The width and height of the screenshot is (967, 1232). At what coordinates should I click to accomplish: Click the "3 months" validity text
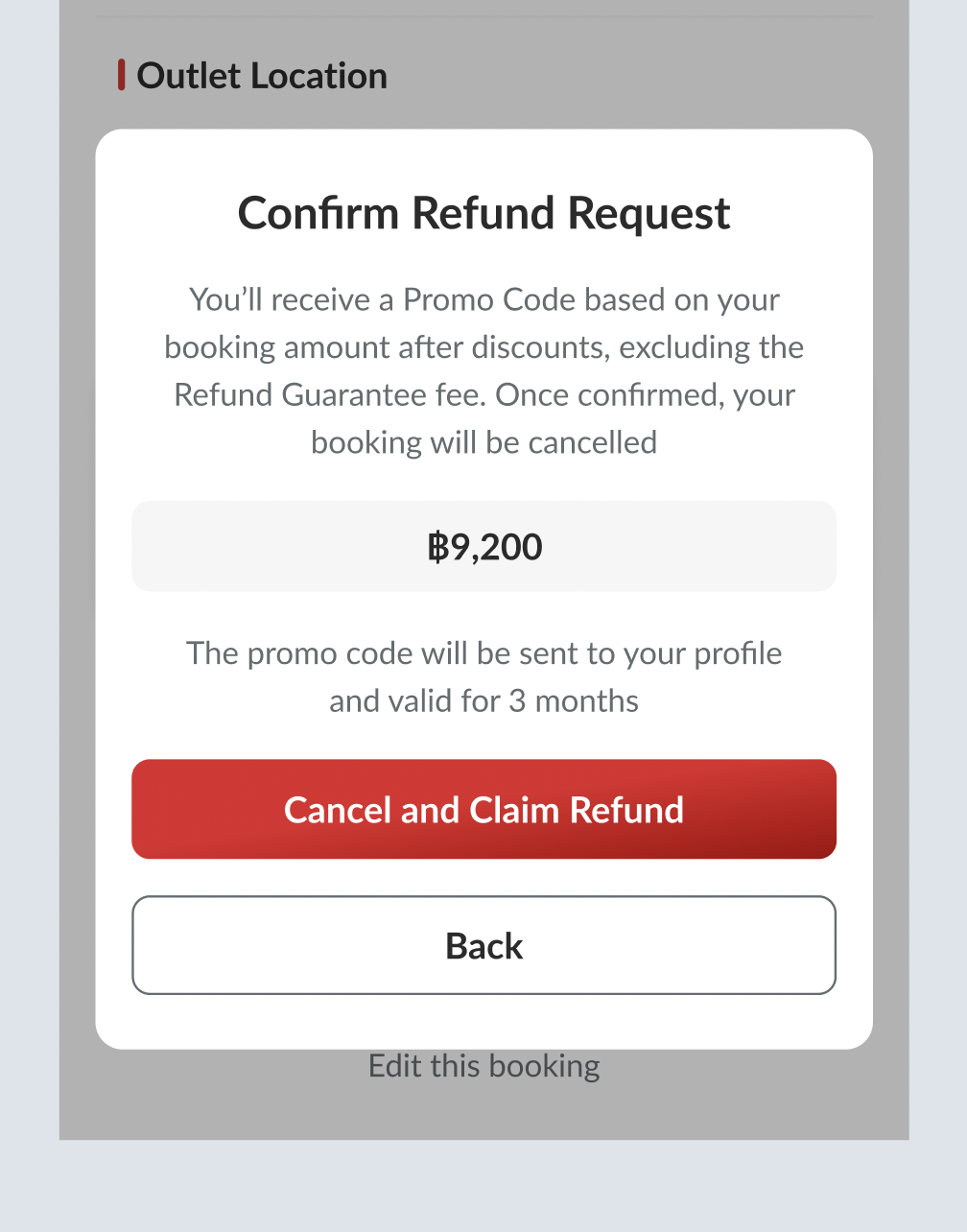coord(573,701)
